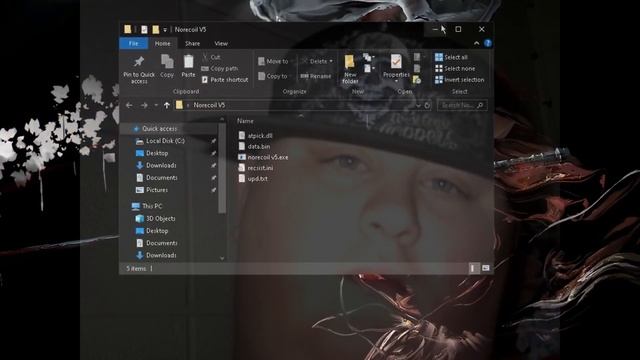
Task: Open pinned Desktop under Quick access
Action: pos(152,153)
